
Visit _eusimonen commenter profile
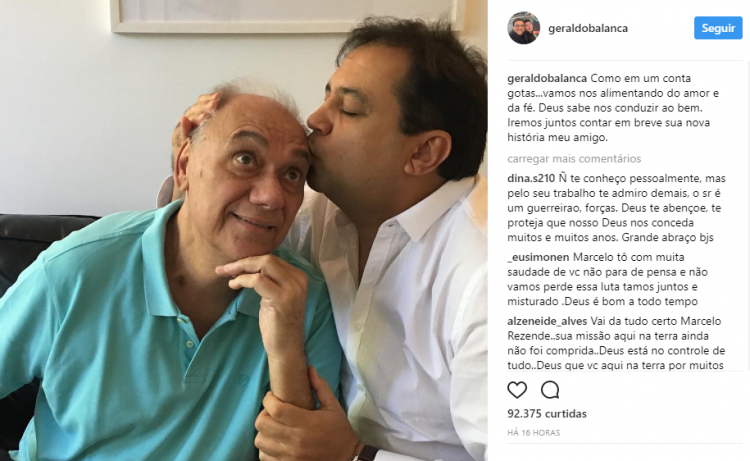(538, 257)
